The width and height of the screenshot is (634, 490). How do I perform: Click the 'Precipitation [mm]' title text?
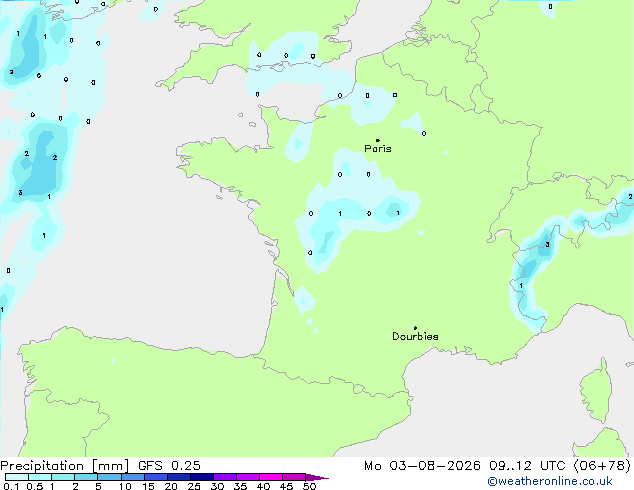point(64,466)
